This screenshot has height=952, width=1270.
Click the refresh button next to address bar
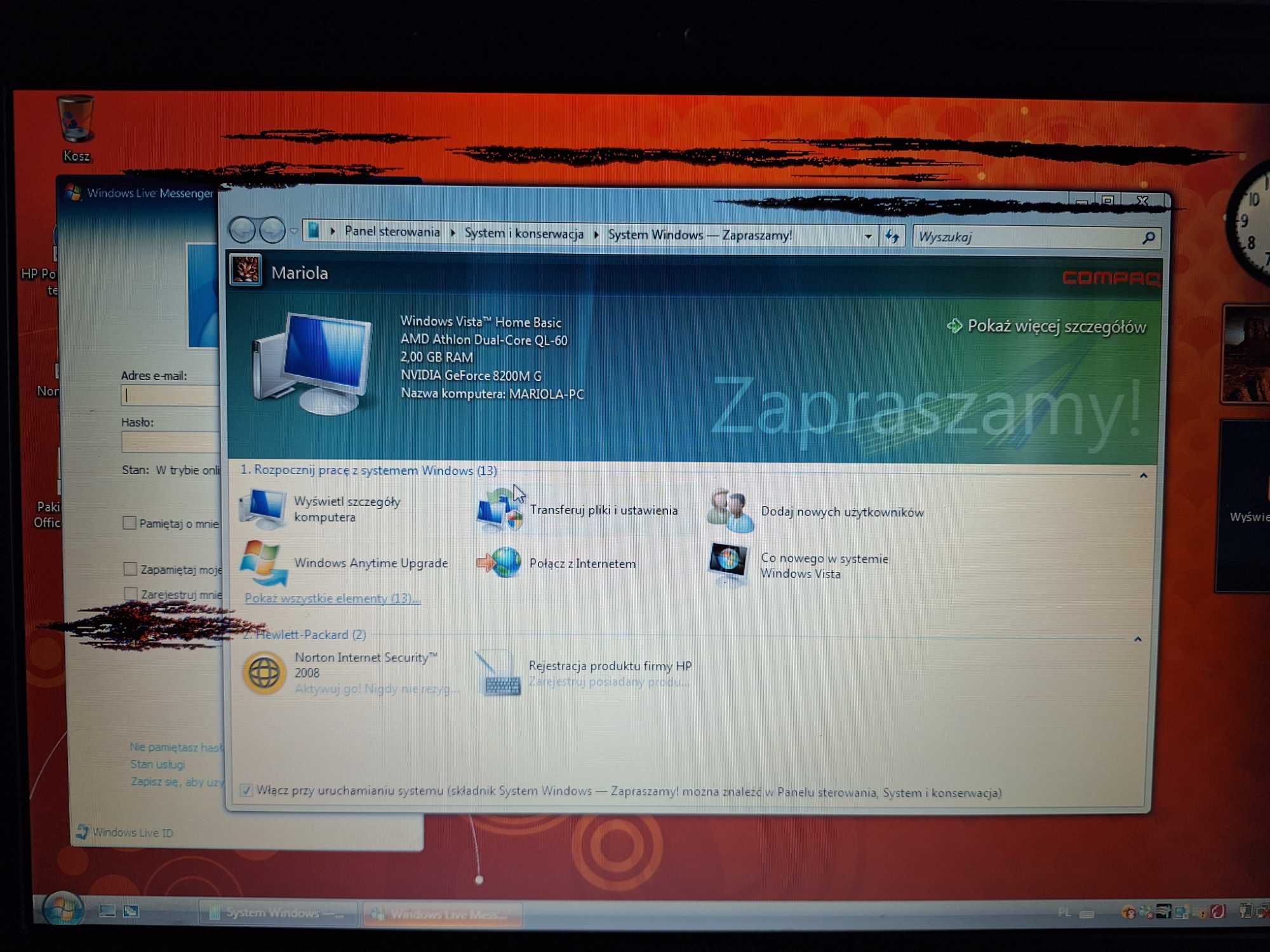click(x=892, y=237)
